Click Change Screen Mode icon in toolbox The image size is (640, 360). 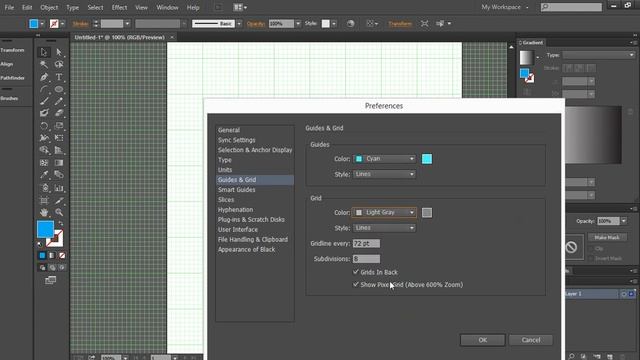point(51,280)
